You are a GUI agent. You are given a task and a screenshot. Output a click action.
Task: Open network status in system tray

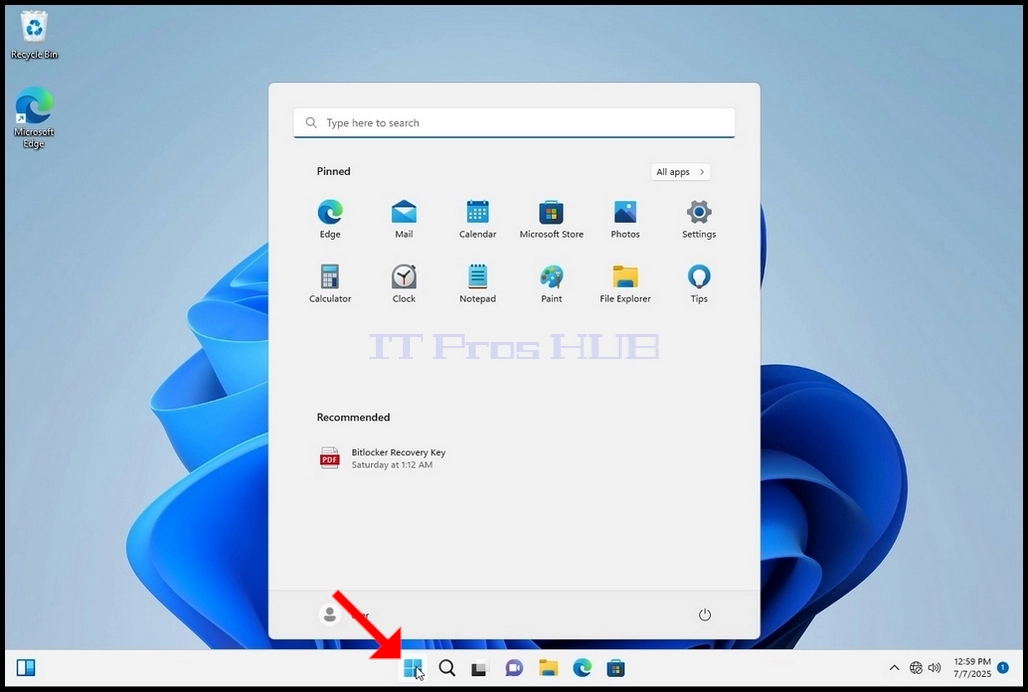(916, 668)
